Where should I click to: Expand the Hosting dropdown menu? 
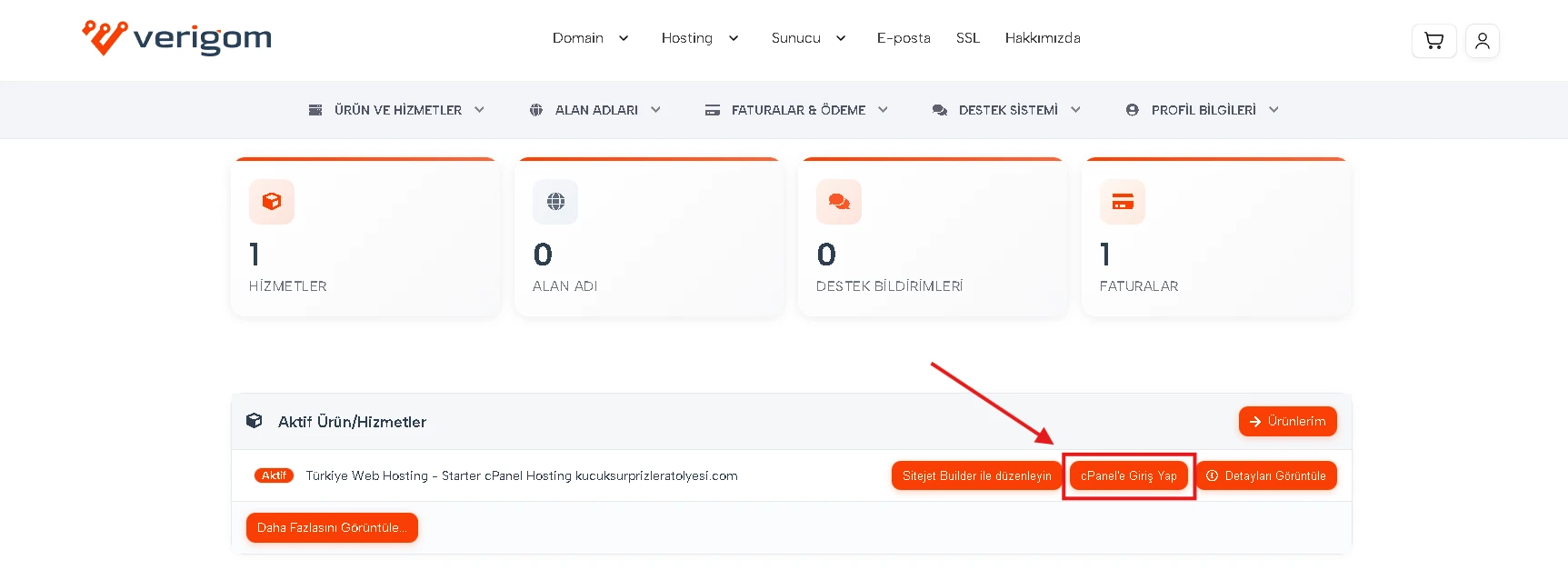(x=699, y=38)
